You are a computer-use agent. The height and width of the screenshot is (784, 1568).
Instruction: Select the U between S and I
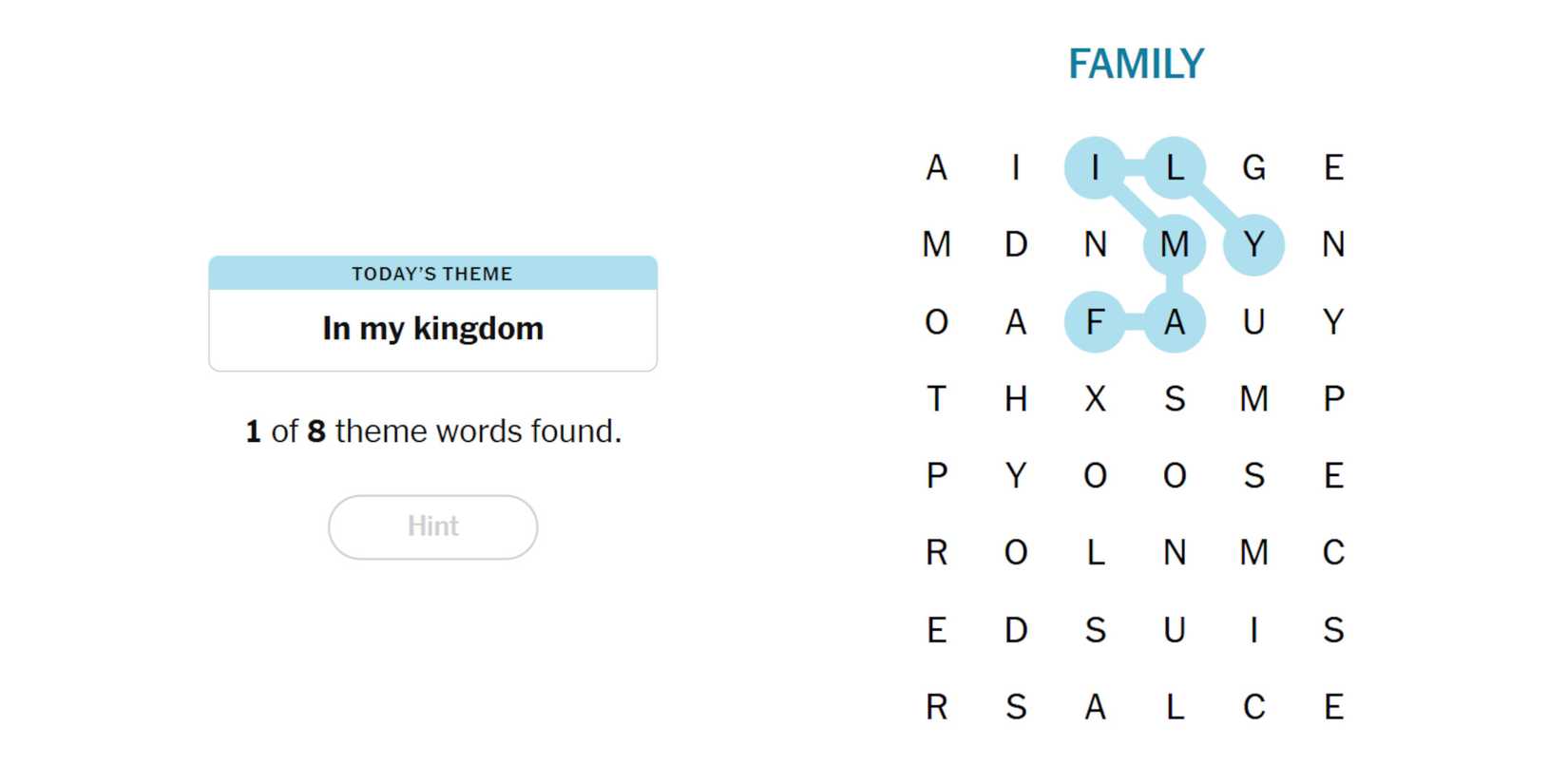point(1175,630)
